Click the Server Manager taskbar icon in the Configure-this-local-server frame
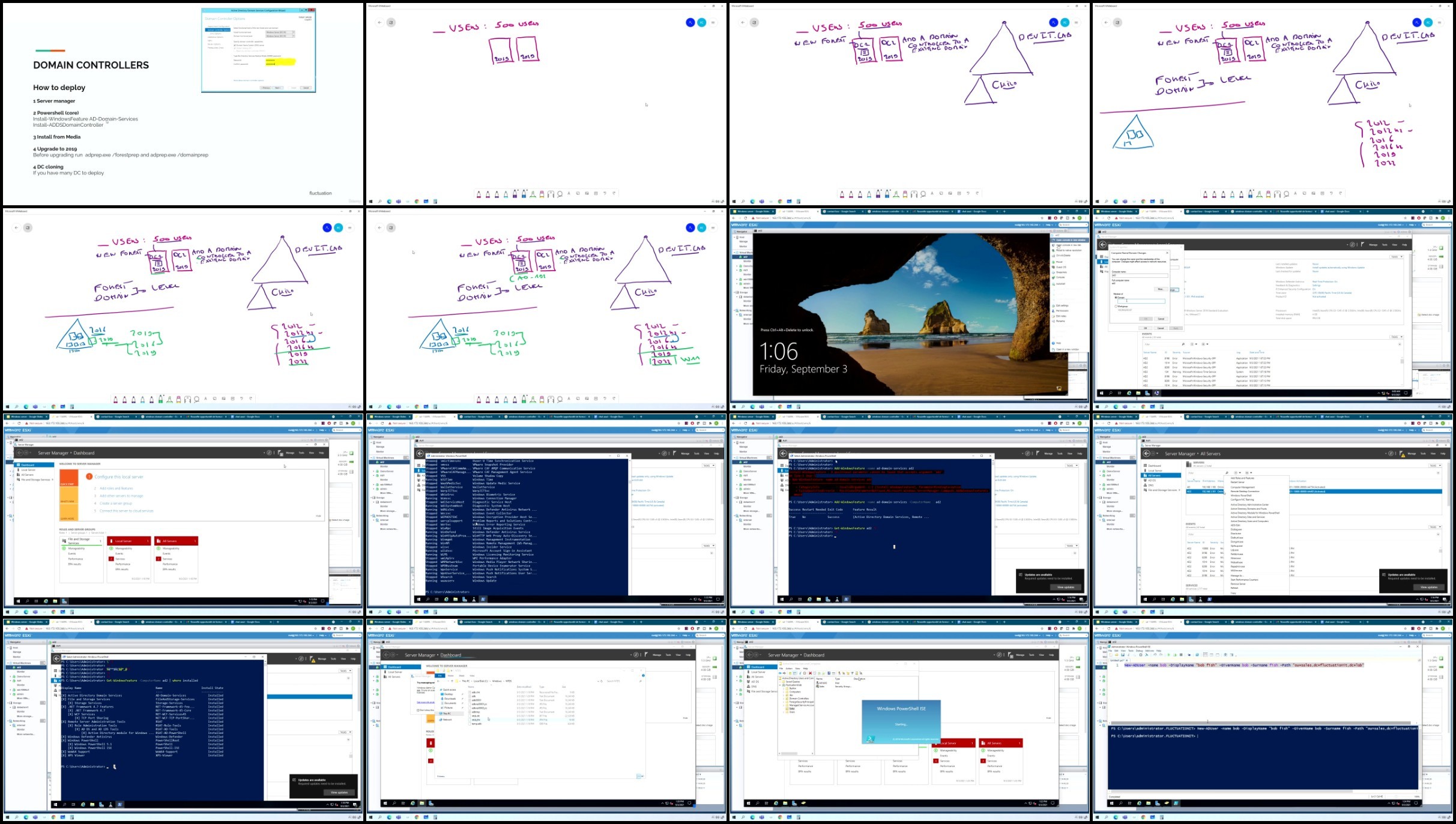Screen dimensions: 1456x824 [x=64, y=601]
